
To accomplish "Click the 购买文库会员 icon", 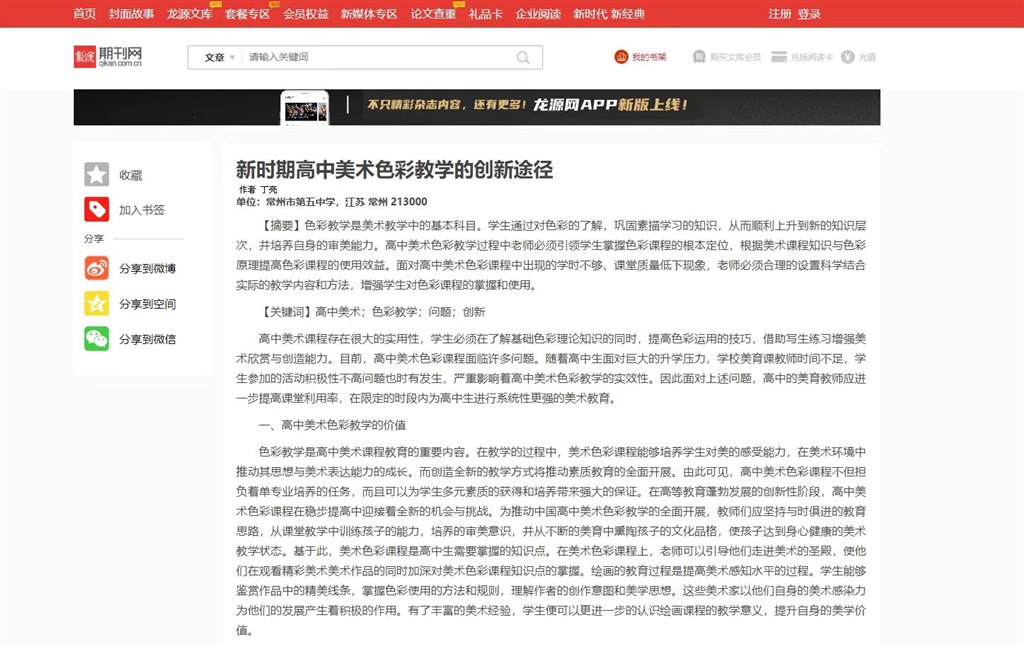I will tap(699, 57).
